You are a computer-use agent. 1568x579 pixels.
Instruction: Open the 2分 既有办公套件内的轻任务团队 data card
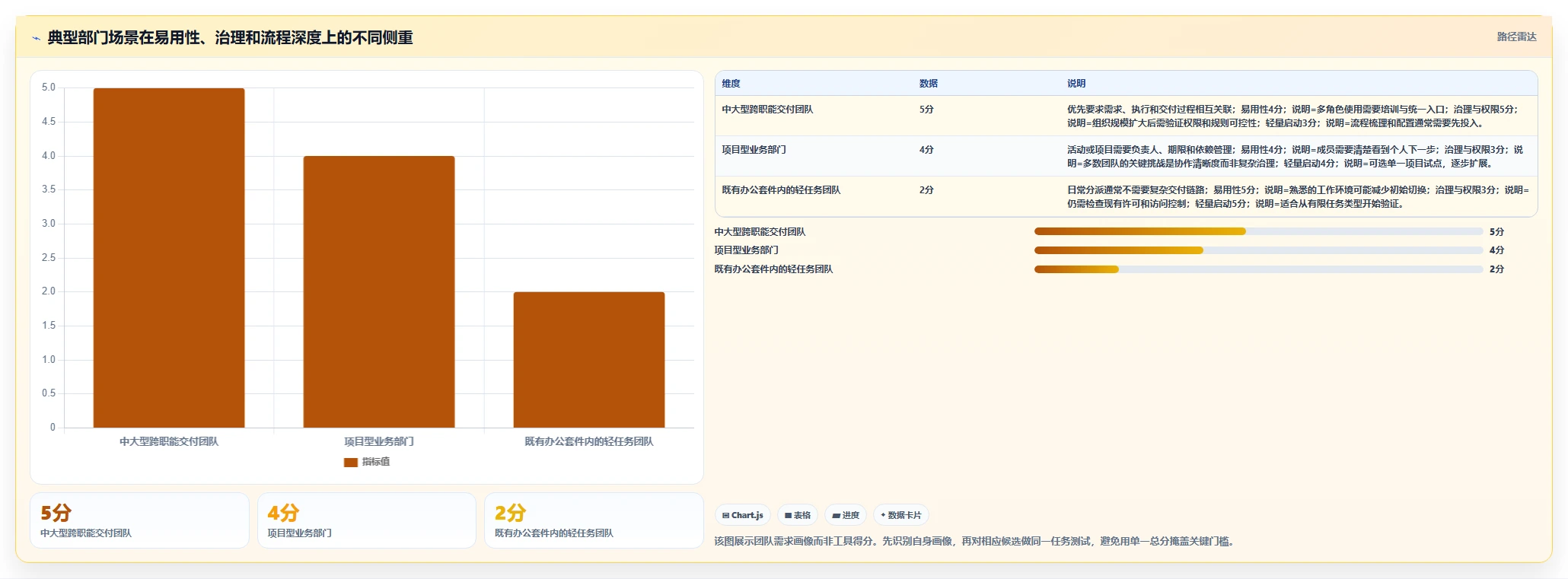(594, 520)
